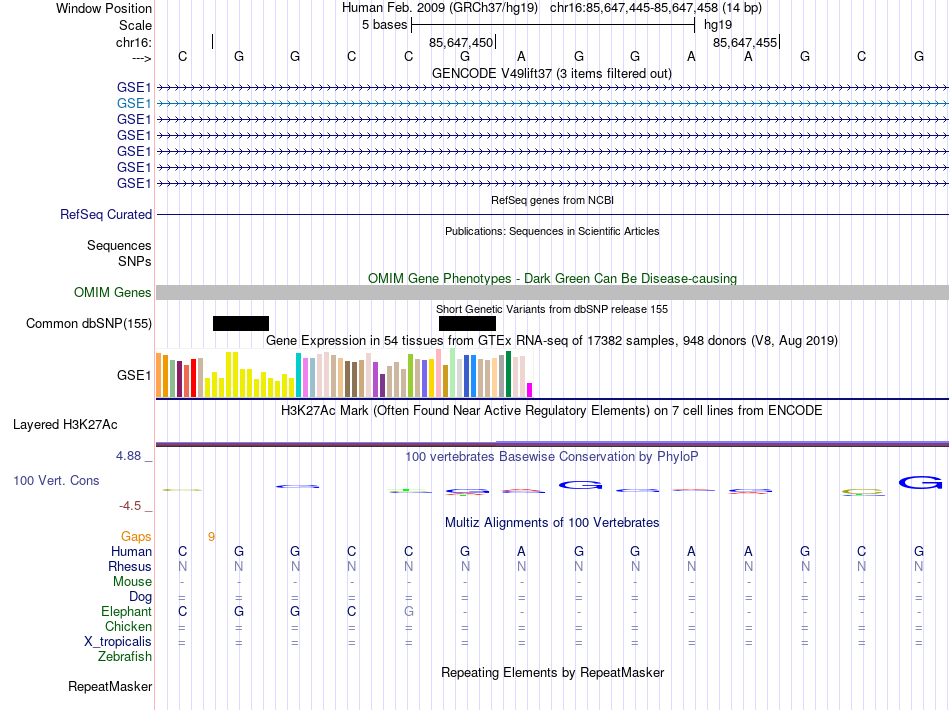Viewport: 950px width, 710px height.
Task: Click the Zebrafish species label
Action: coord(125,657)
